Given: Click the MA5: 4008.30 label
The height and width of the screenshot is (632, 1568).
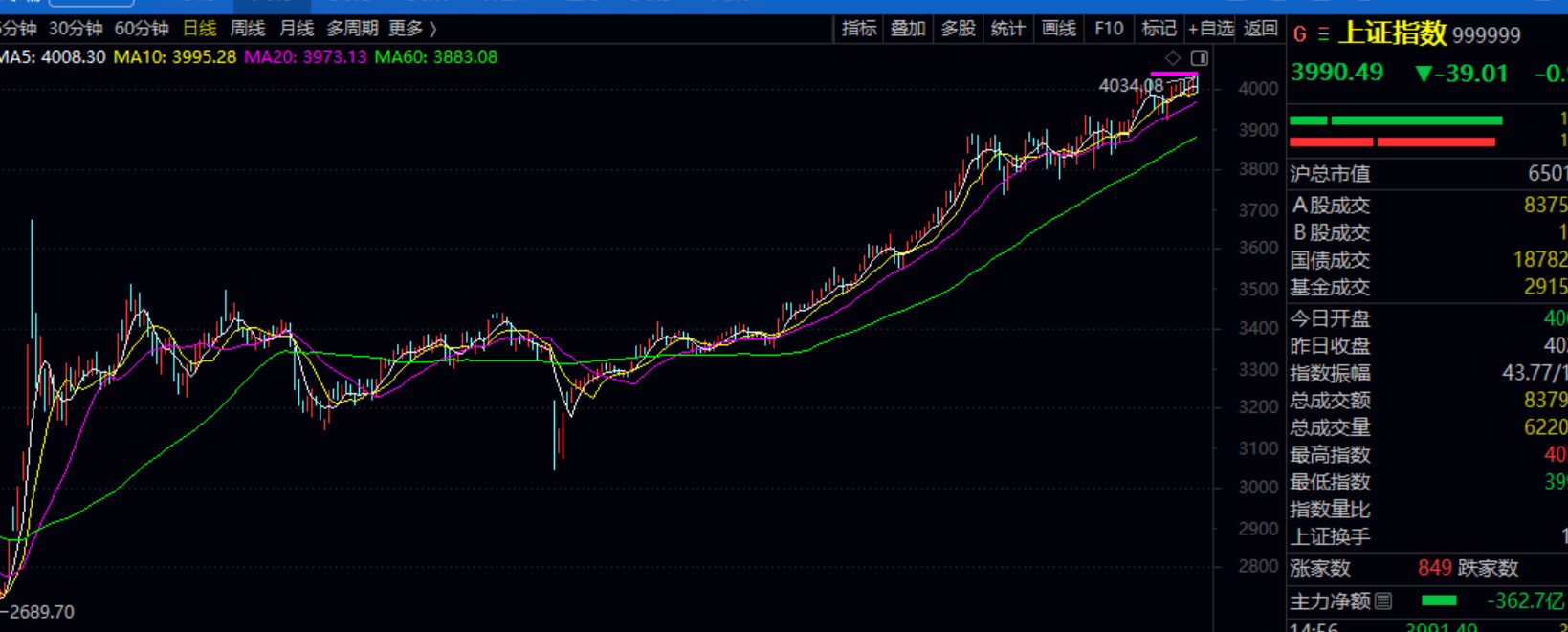Looking at the screenshot, I should click(53, 57).
